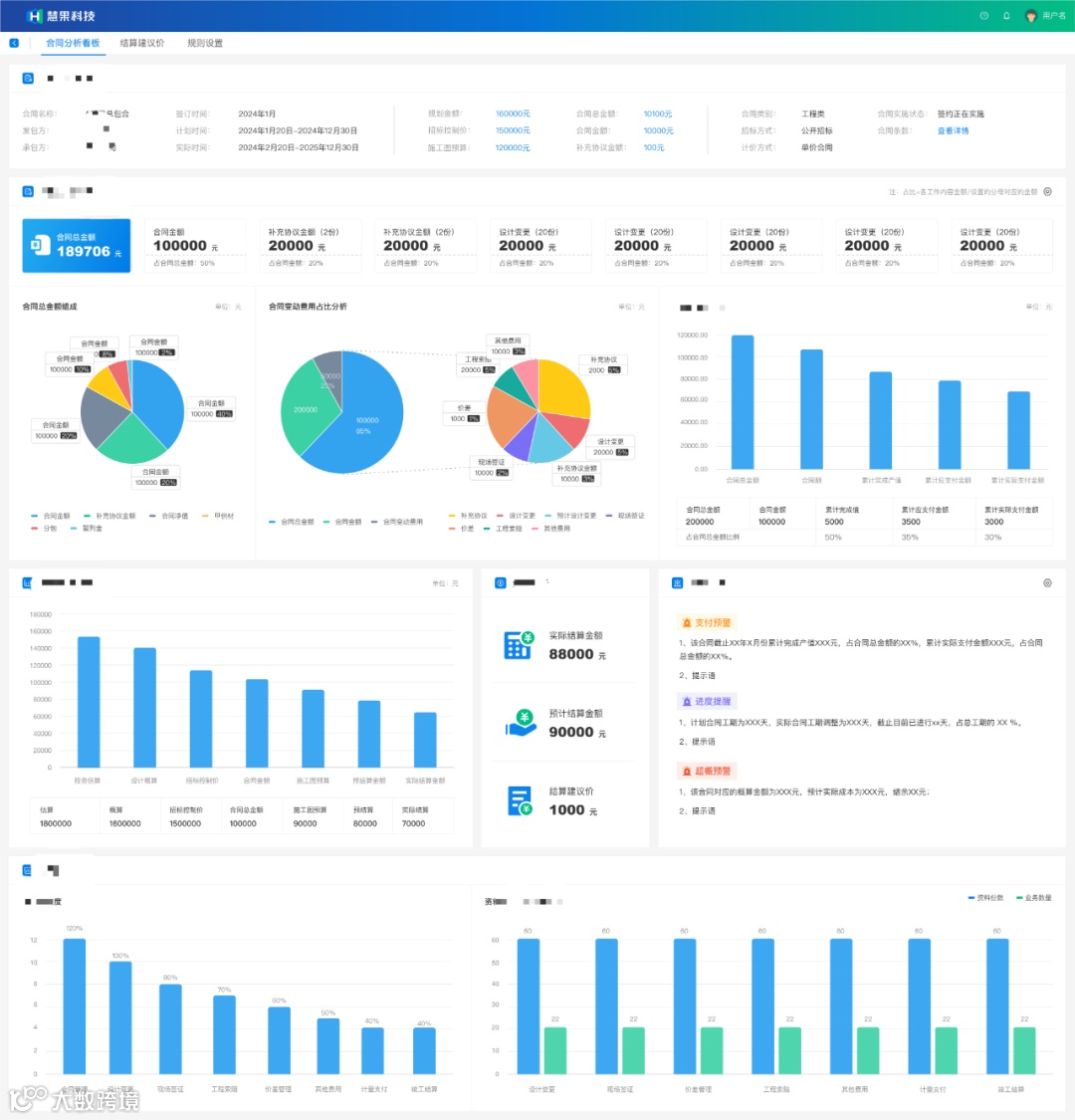Toggle the 合同净值 legend entry

click(x=168, y=516)
